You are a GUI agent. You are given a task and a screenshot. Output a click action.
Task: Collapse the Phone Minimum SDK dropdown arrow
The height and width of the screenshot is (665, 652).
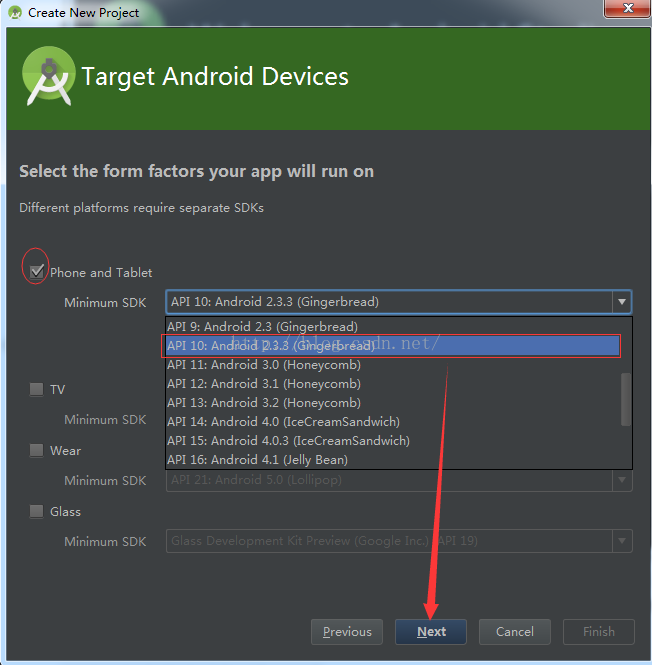click(622, 302)
